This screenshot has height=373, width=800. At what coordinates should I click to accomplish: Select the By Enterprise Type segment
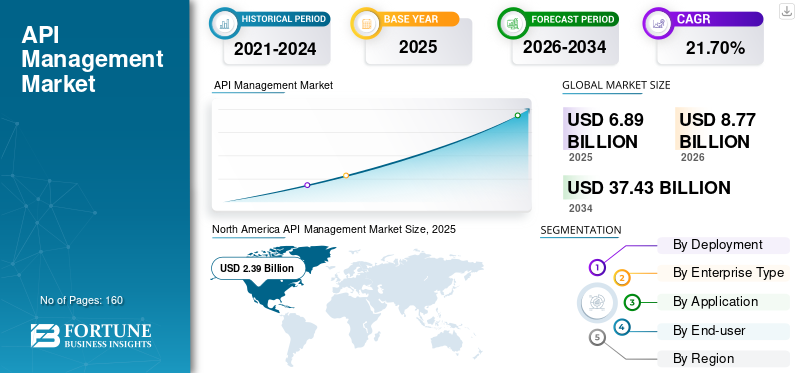(x=723, y=273)
